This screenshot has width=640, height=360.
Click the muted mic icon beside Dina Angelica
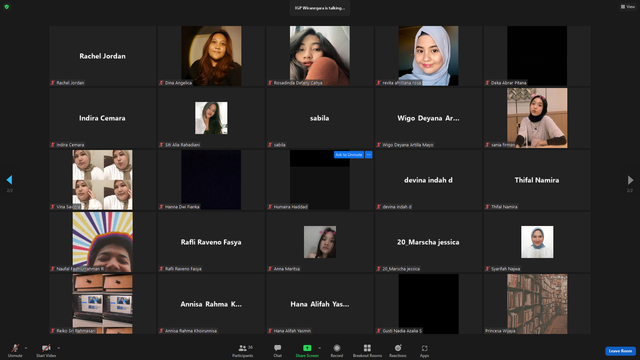161,83
